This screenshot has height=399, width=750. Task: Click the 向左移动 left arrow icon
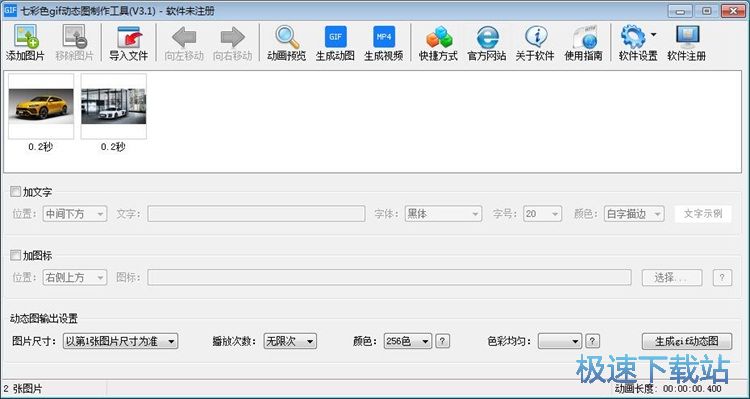click(x=184, y=37)
